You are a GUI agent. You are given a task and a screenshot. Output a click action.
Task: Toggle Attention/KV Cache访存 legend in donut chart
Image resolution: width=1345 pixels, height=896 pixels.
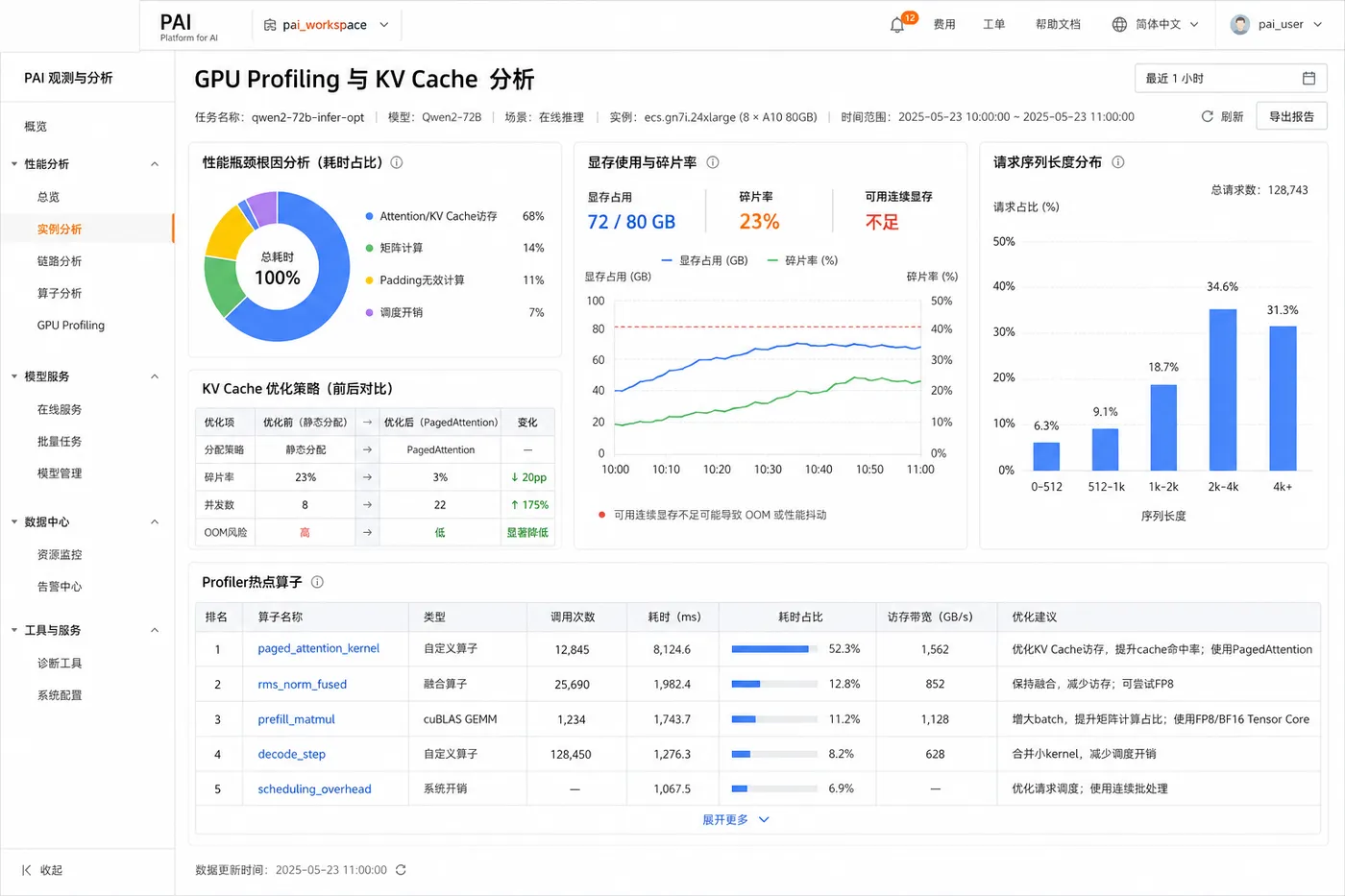click(x=431, y=216)
